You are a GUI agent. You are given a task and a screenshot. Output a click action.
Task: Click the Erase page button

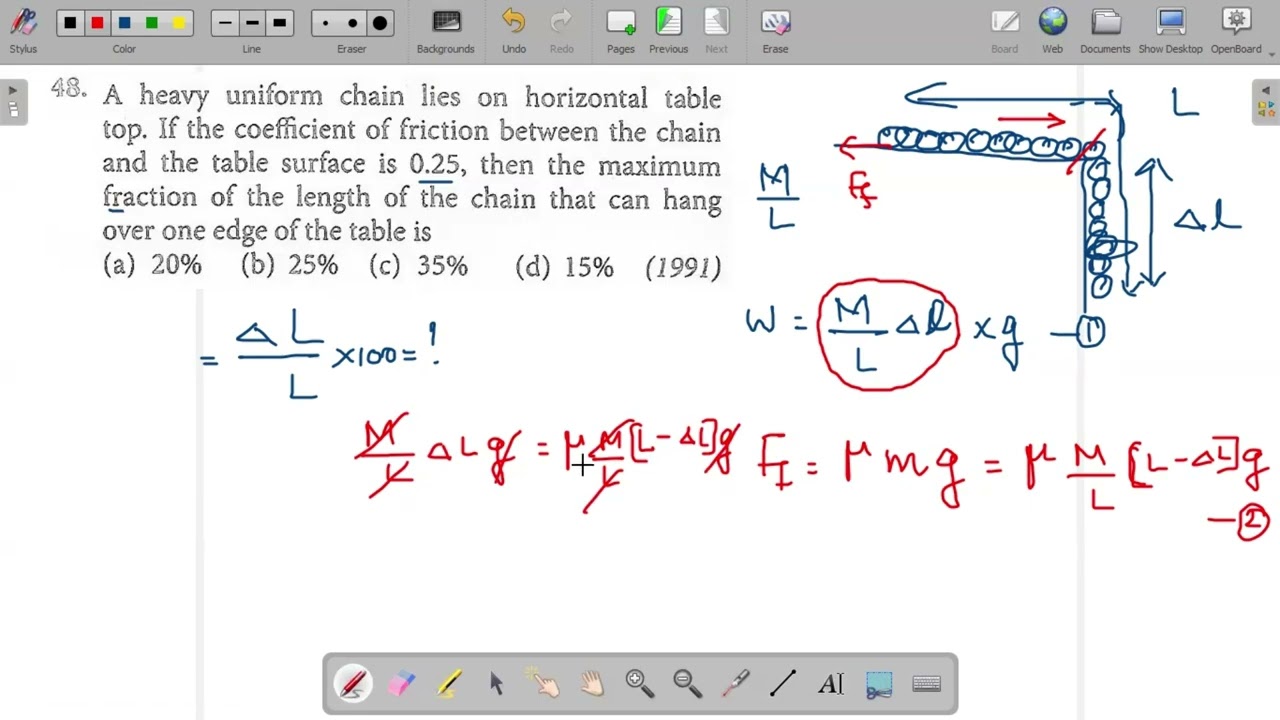[x=775, y=31]
